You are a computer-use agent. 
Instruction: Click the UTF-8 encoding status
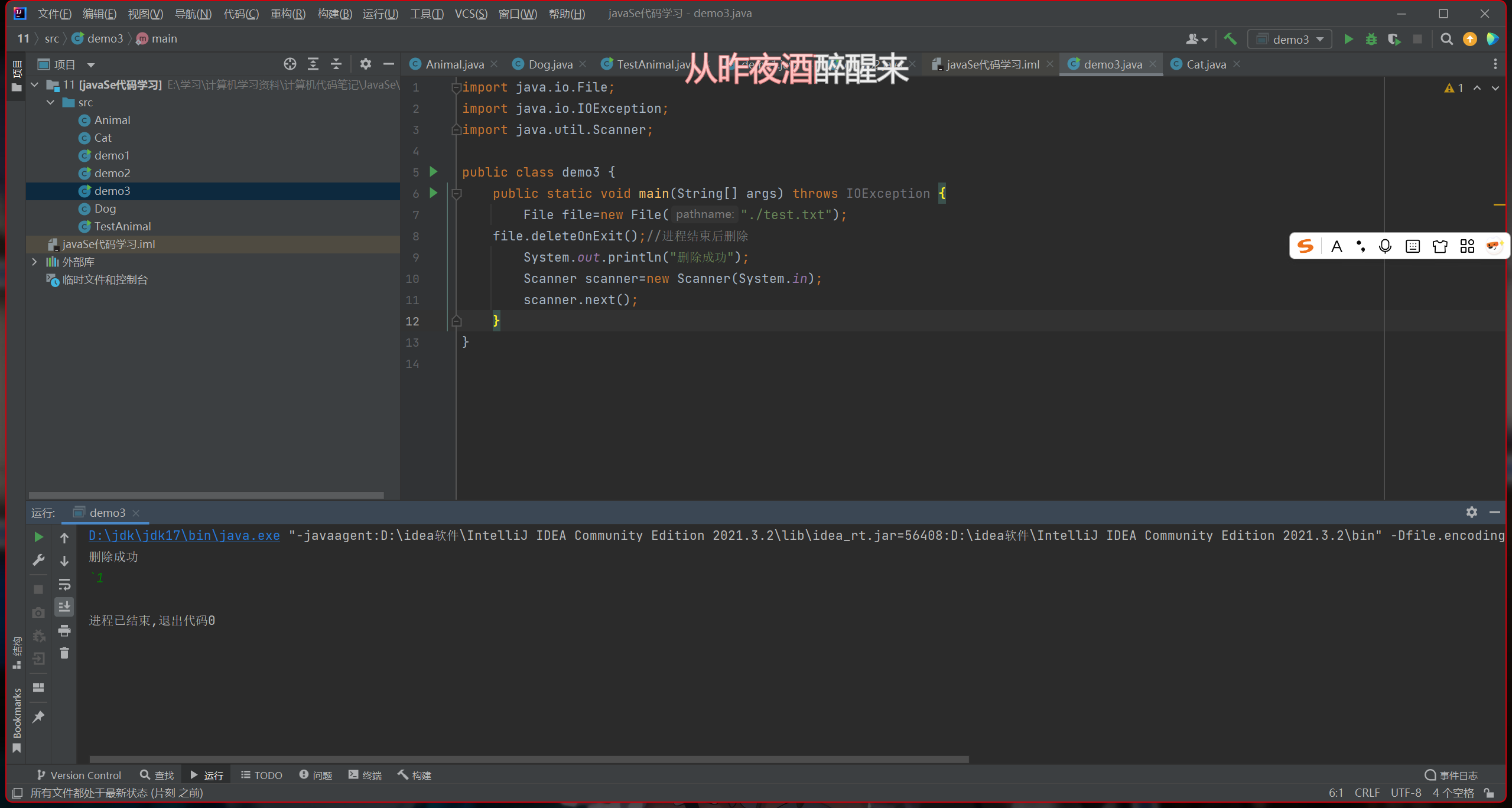pyautogui.click(x=1406, y=793)
